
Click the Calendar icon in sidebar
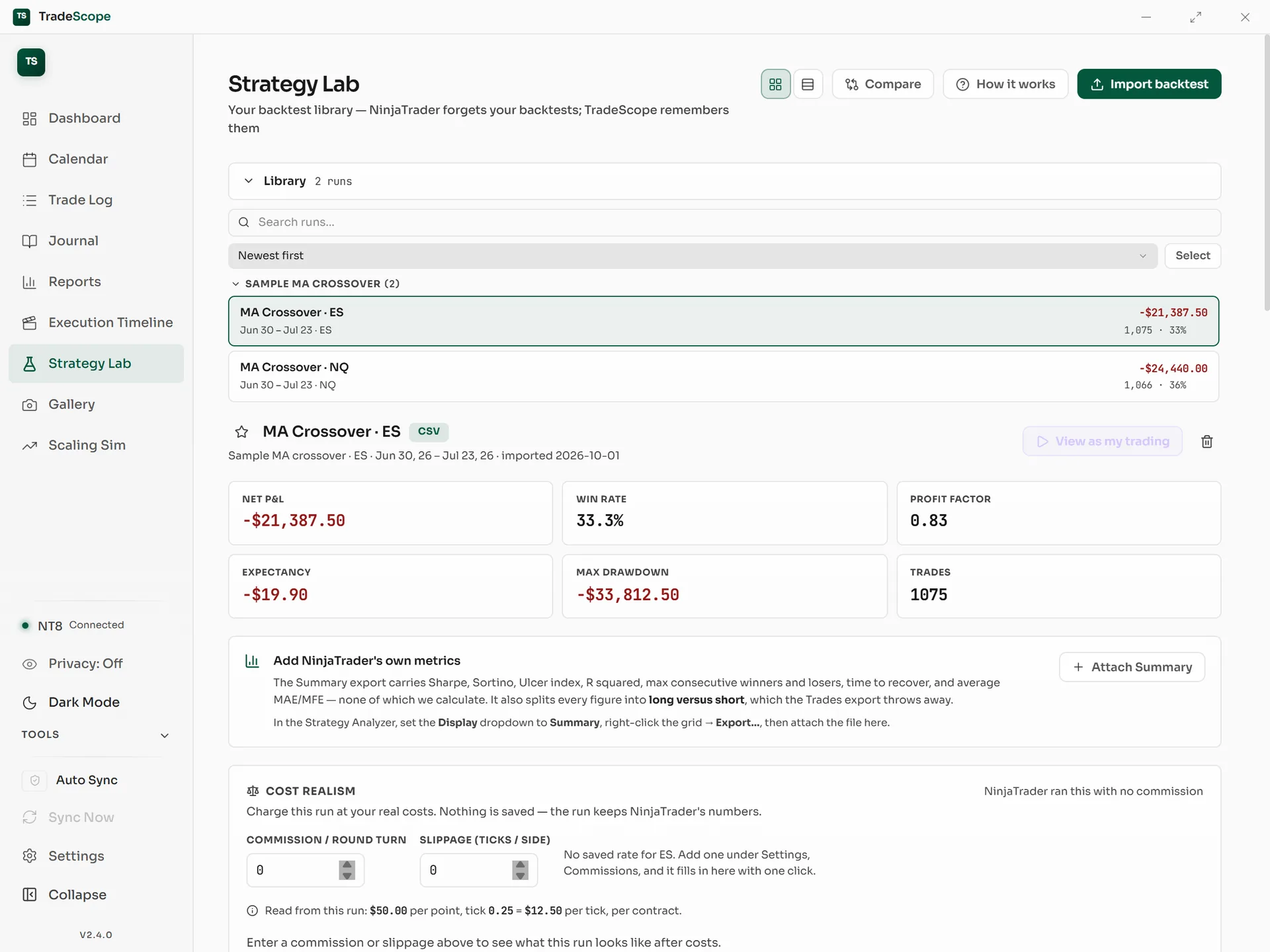pos(30,160)
